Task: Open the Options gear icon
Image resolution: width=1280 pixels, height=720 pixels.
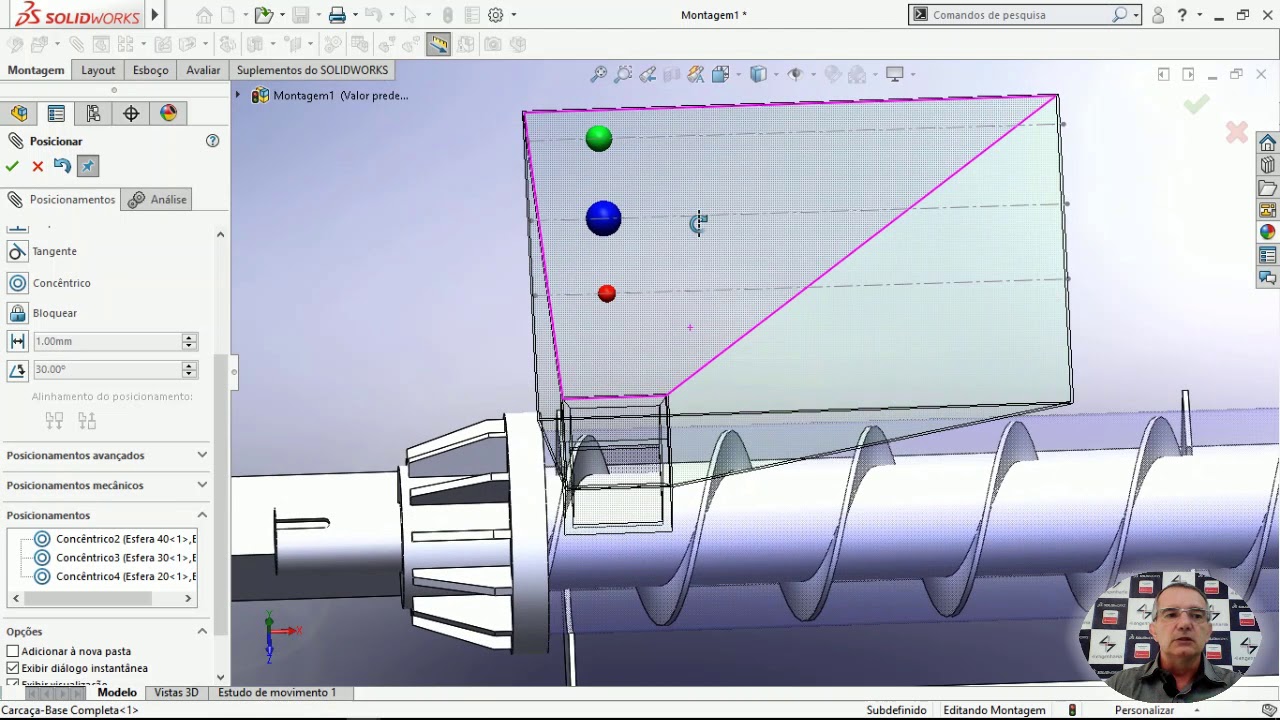Action: pos(496,15)
